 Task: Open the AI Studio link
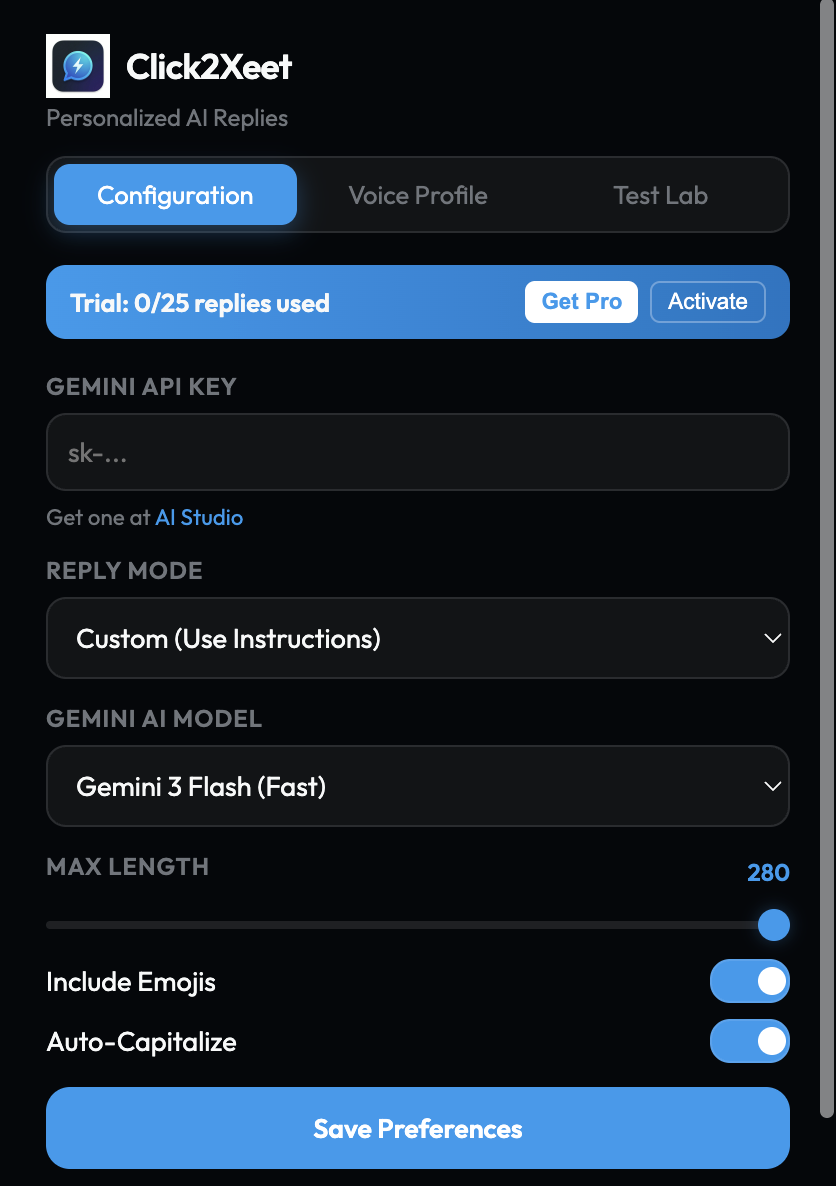coord(199,518)
